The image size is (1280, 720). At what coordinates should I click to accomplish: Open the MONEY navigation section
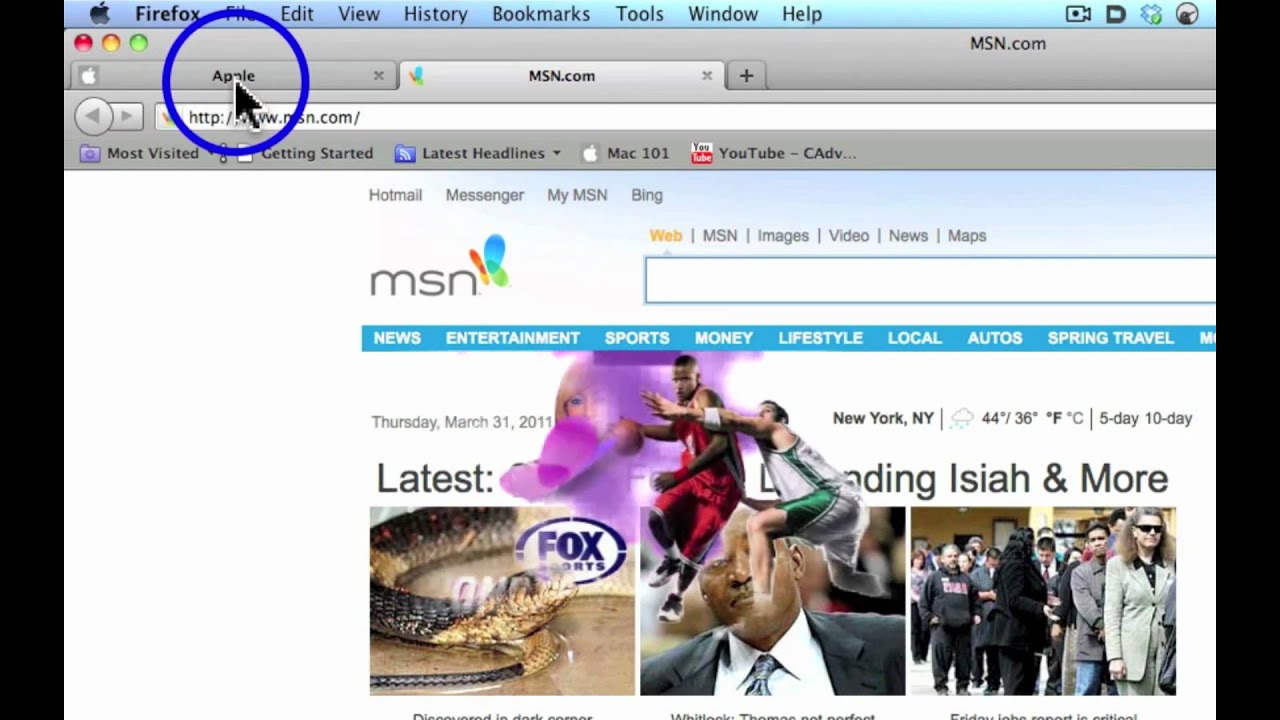tap(724, 338)
